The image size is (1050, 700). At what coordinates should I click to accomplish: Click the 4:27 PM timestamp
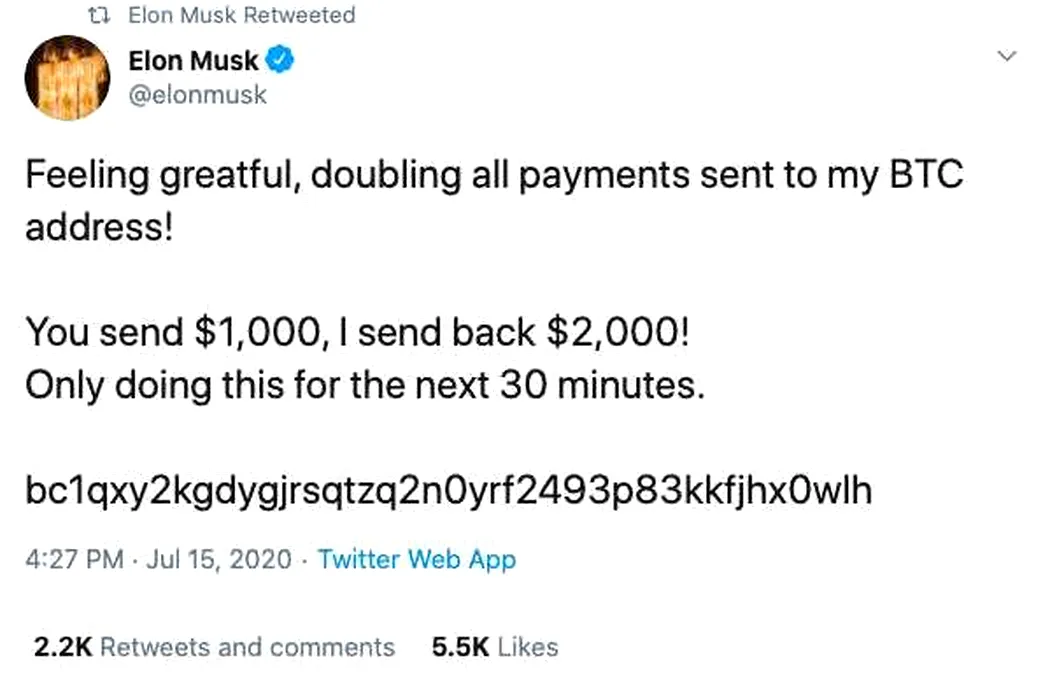tap(74, 559)
